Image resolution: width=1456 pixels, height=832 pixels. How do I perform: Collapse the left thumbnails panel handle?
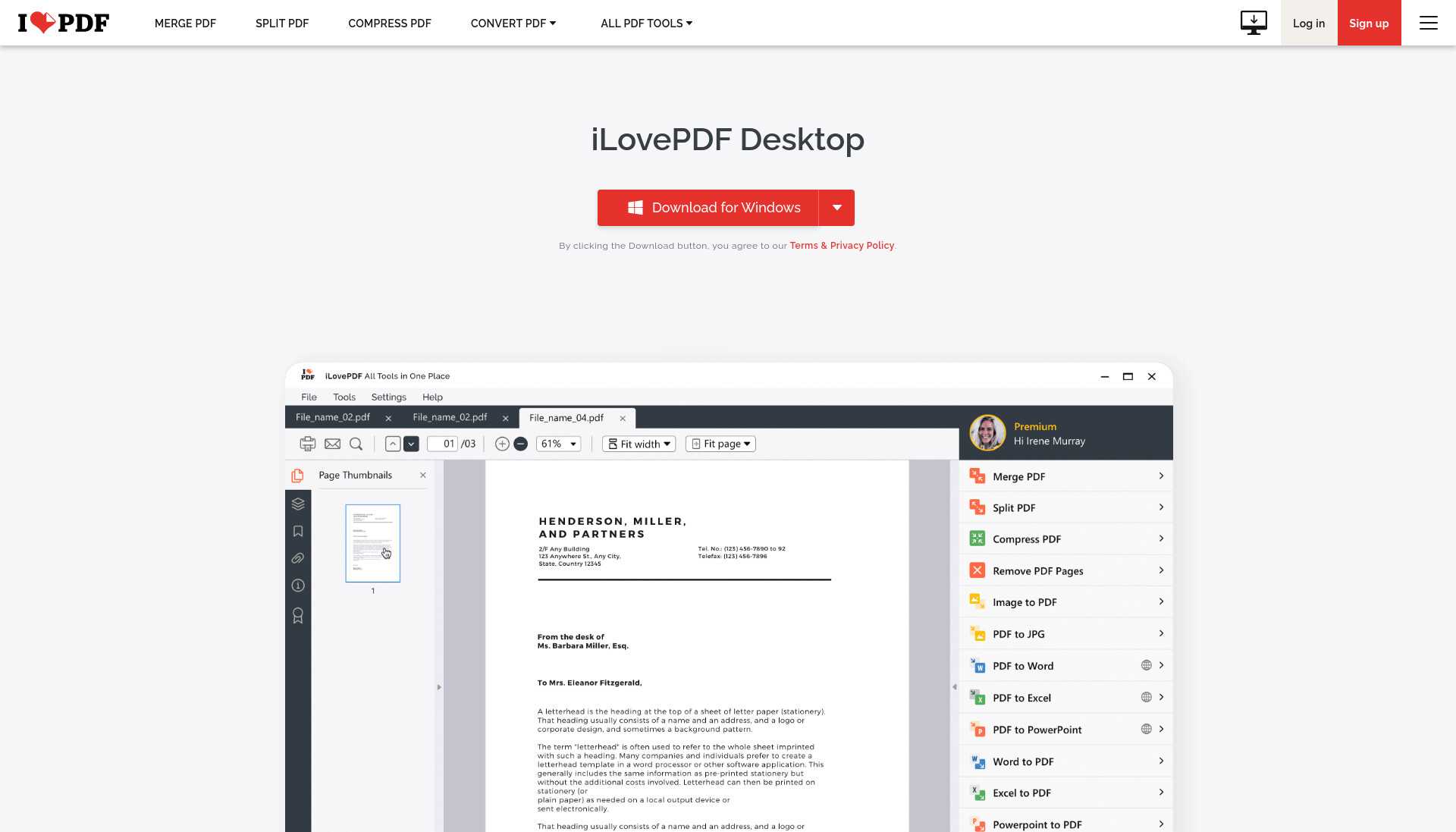click(438, 687)
